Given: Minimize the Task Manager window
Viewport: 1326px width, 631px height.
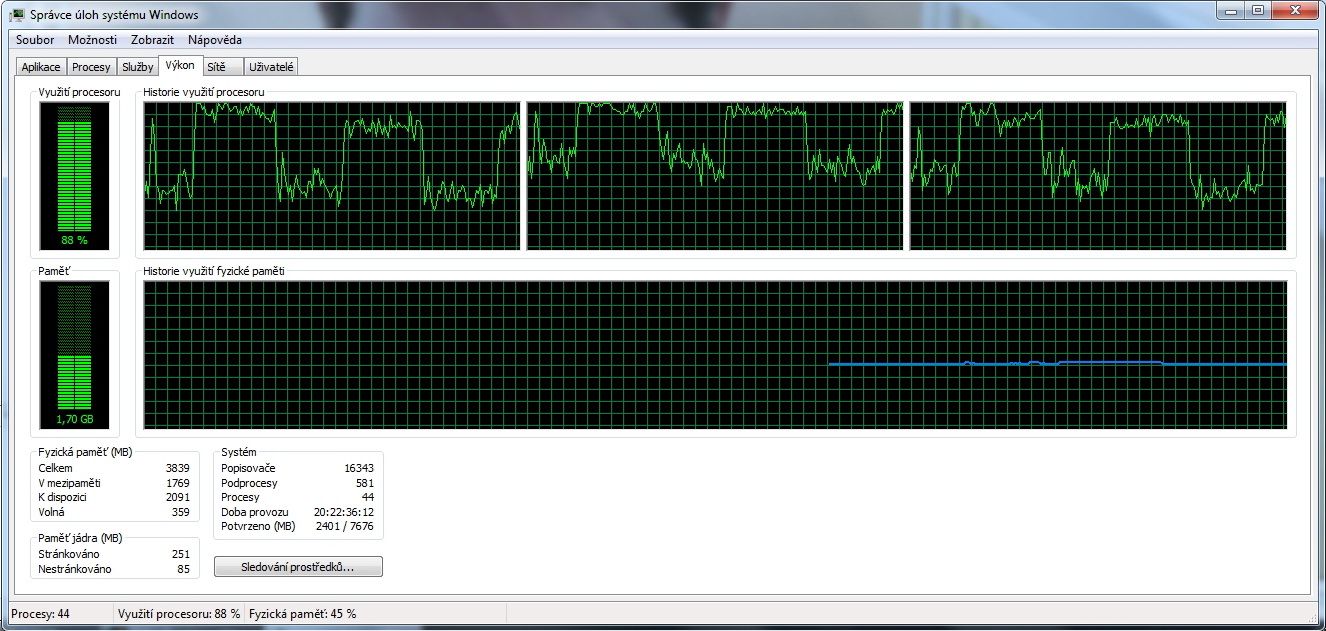Looking at the screenshot, I should (1232, 11).
